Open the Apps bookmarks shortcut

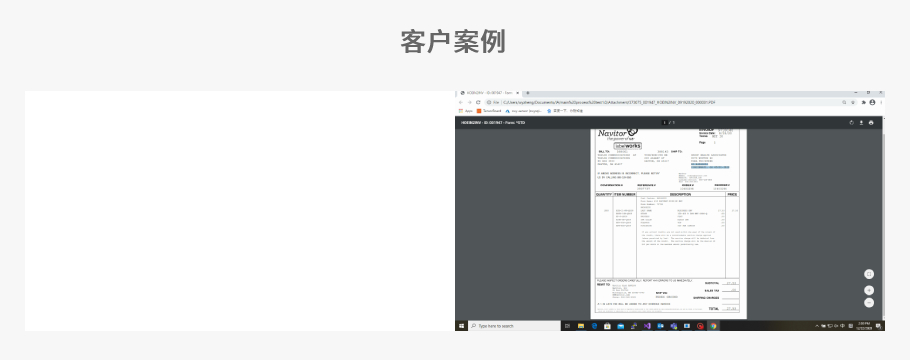(x=465, y=111)
